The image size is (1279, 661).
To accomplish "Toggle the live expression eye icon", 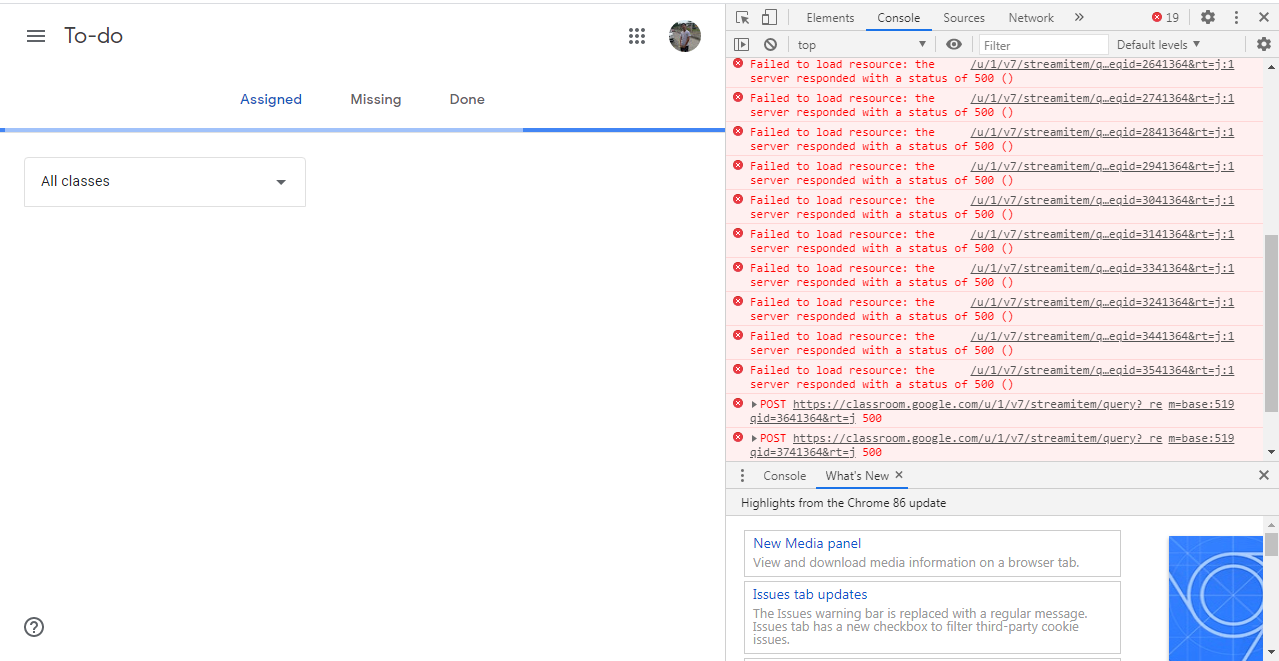I will click(954, 44).
